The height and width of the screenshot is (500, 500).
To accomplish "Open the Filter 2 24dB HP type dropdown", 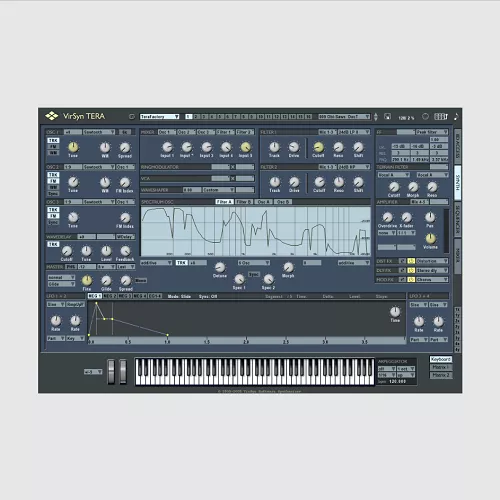I will [354, 167].
